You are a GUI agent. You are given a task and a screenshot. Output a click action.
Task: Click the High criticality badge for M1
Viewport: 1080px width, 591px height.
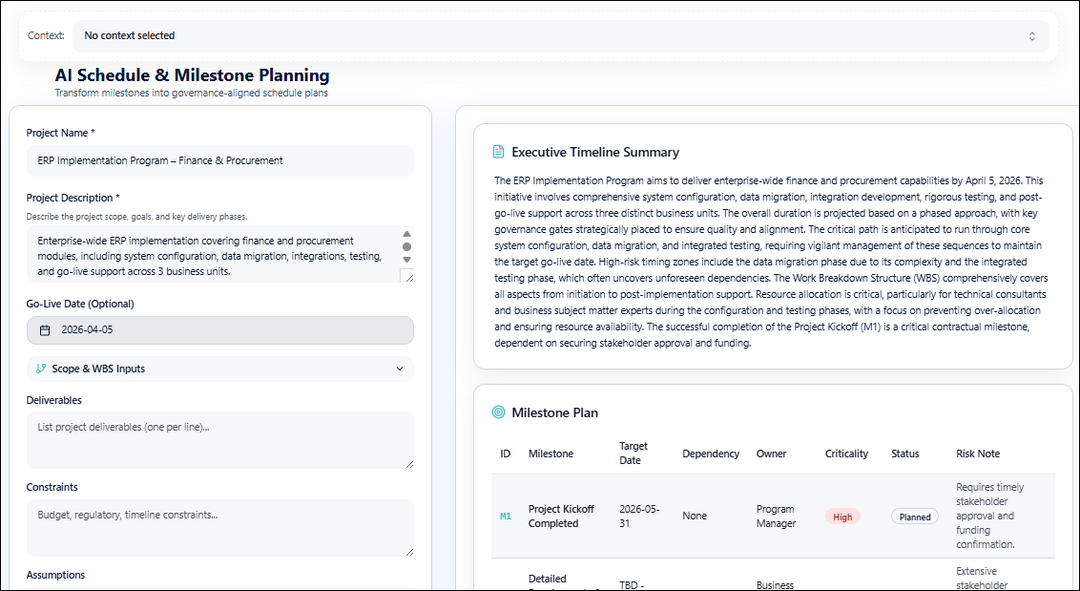pyautogui.click(x=842, y=517)
